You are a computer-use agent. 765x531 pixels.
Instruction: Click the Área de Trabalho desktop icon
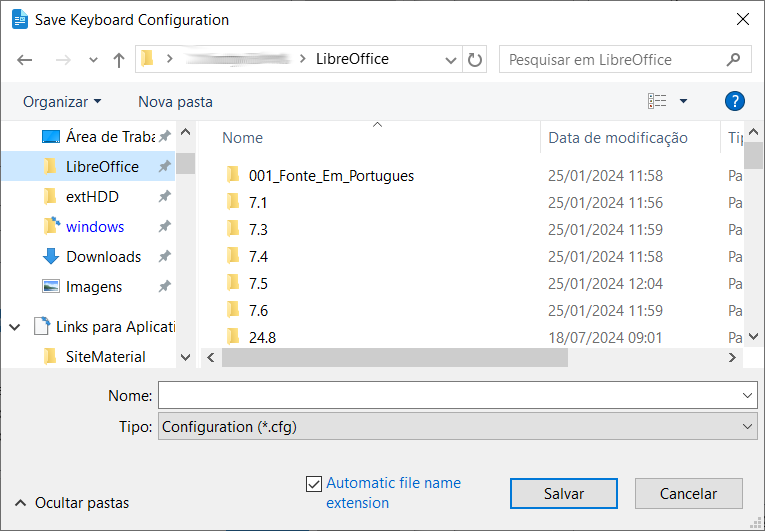51,137
